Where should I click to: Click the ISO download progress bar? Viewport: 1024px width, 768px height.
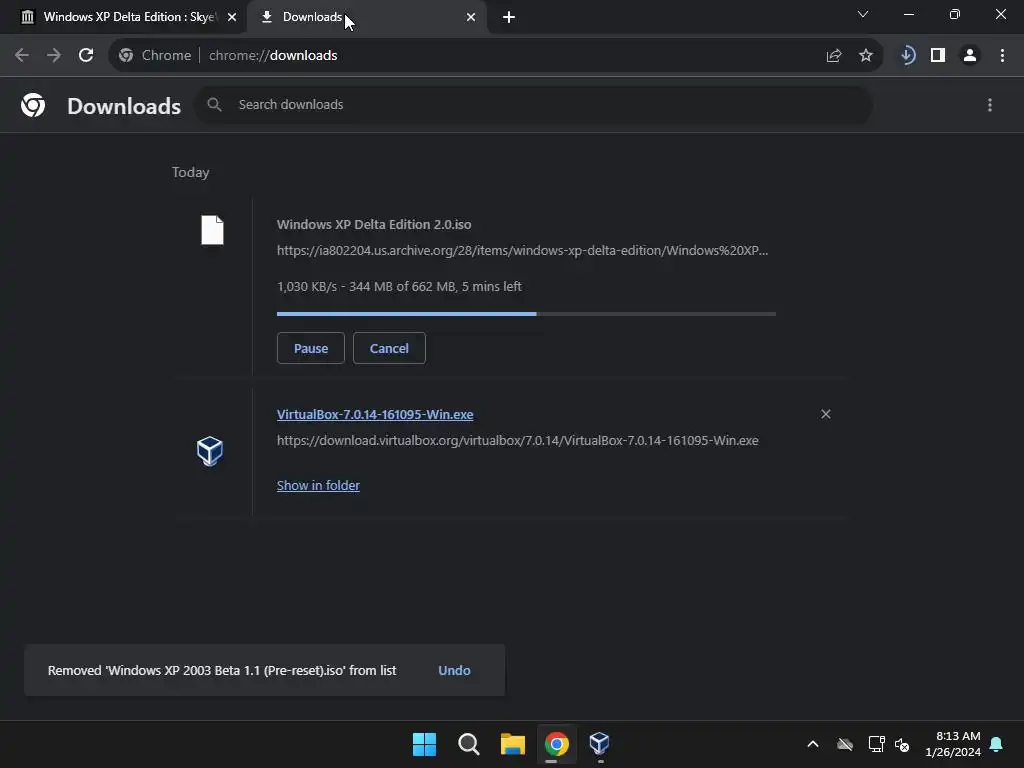[526, 314]
